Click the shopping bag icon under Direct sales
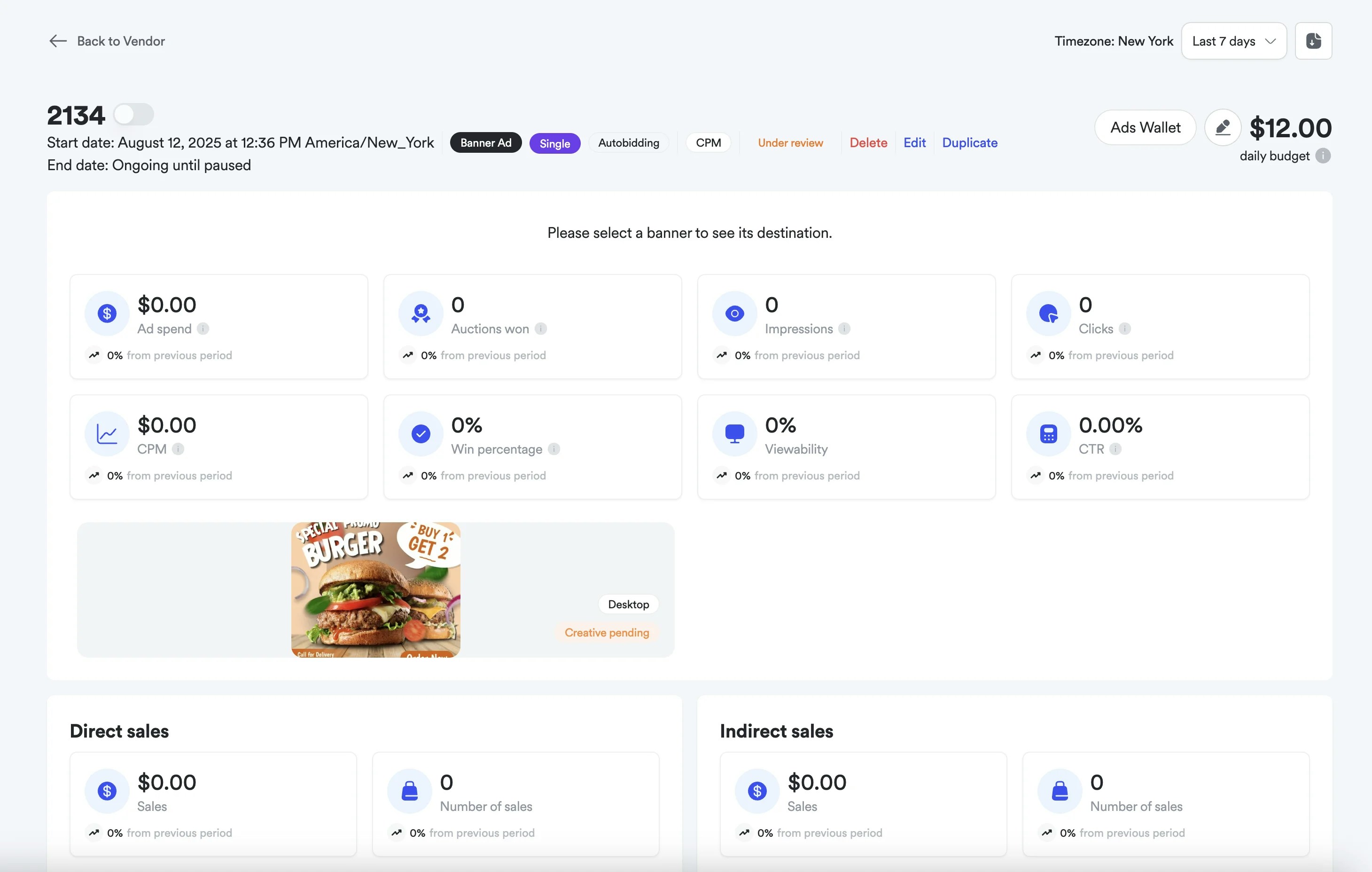This screenshot has height=872, width=1372. click(x=409, y=791)
